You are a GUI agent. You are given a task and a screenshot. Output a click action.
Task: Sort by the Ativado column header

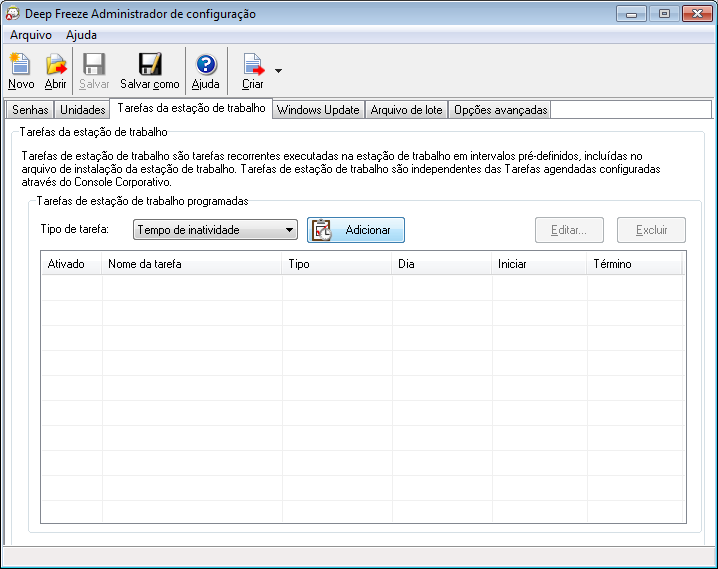[71, 264]
